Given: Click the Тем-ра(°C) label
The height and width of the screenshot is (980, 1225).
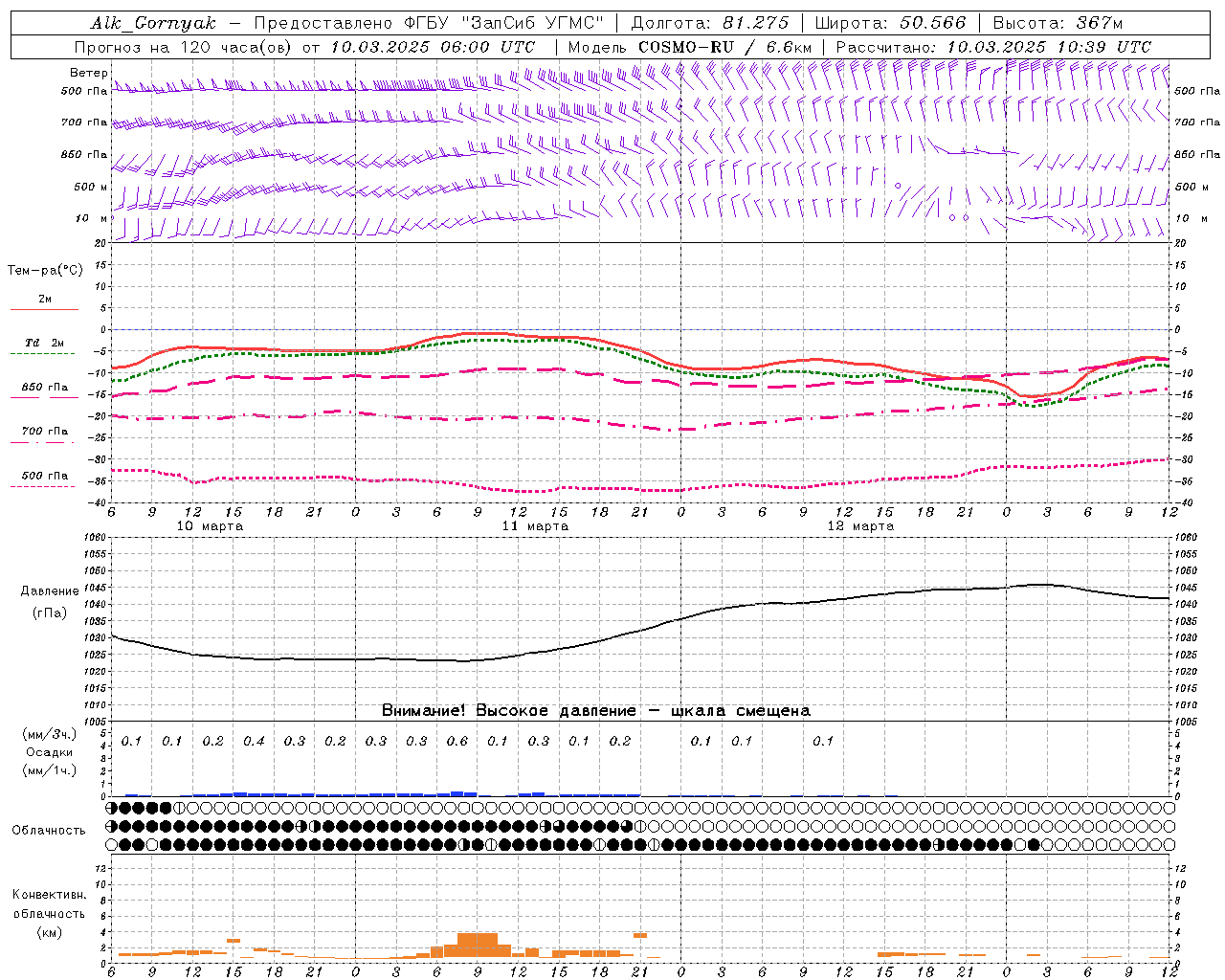Looking at the screenshot, I should pyautogui.click(x=45, y=271).
